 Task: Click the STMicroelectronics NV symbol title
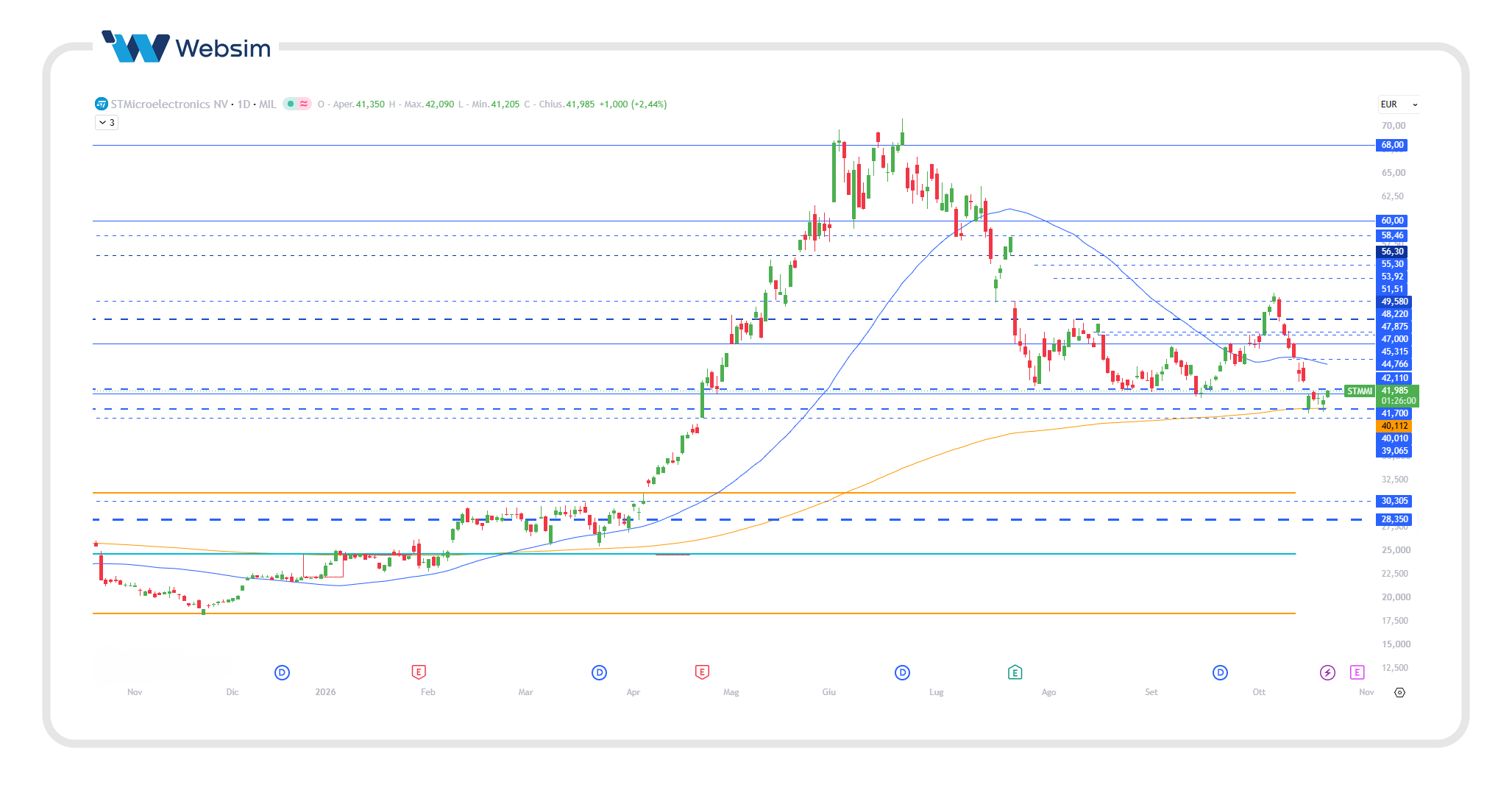tap(169, 104)
